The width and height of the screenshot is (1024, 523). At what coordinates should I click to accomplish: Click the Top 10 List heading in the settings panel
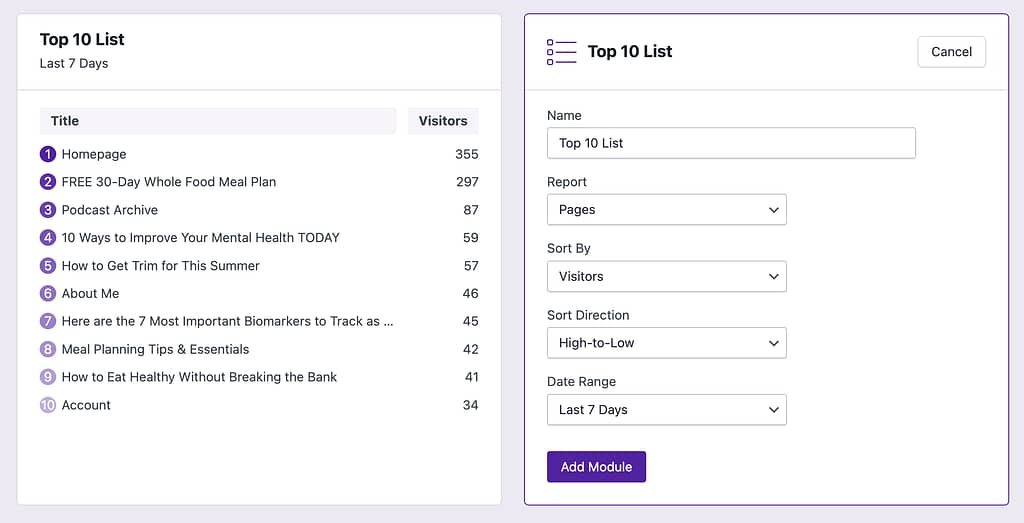(630, 51)
